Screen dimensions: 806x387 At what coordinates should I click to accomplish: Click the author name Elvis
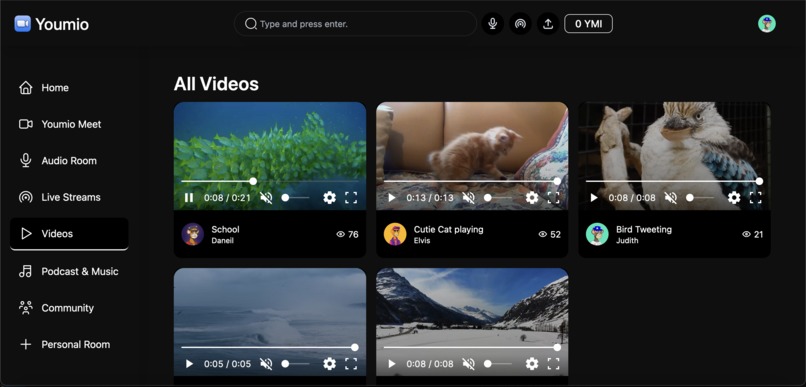tap(422, 241)
